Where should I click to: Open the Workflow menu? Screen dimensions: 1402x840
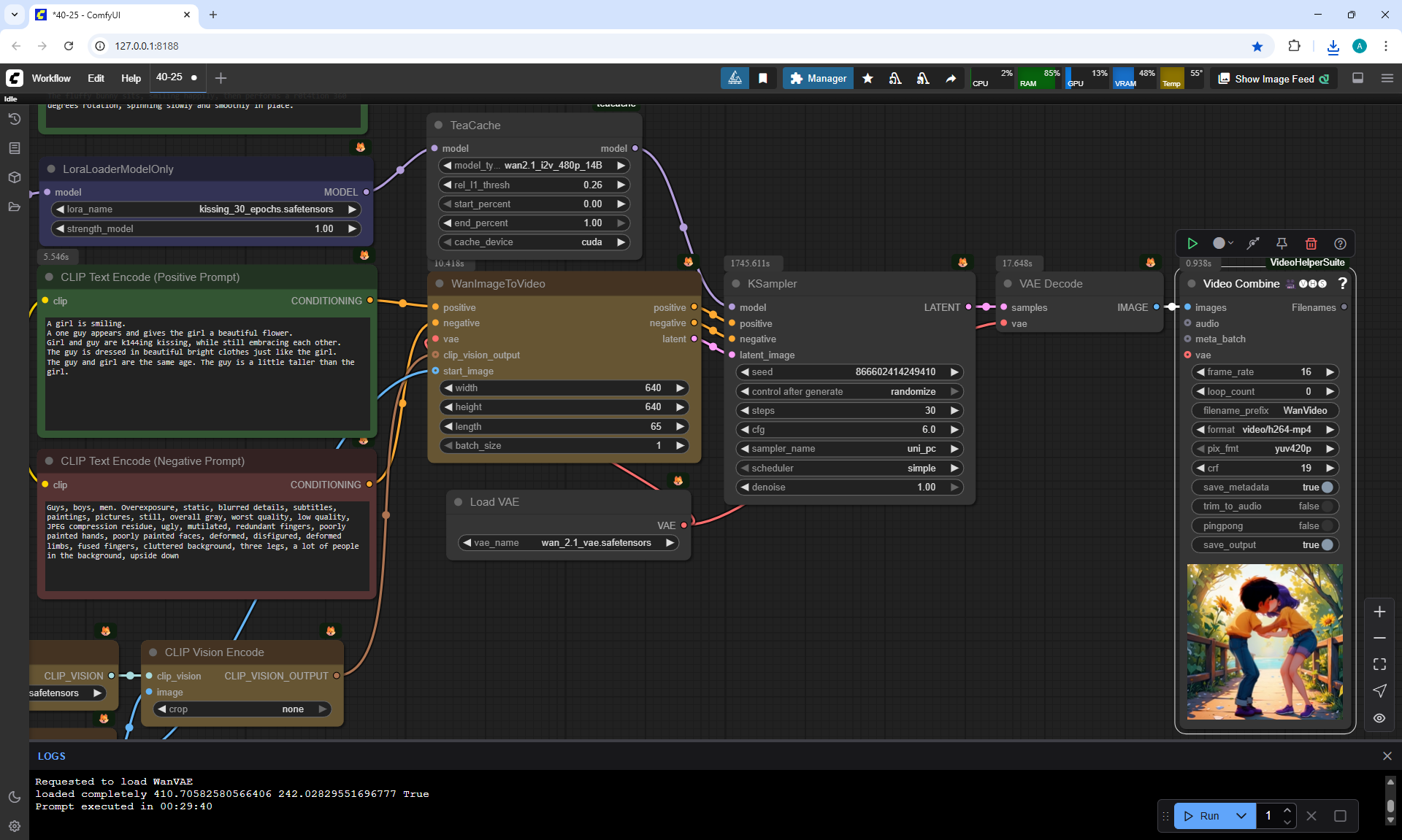pos(51,79)
